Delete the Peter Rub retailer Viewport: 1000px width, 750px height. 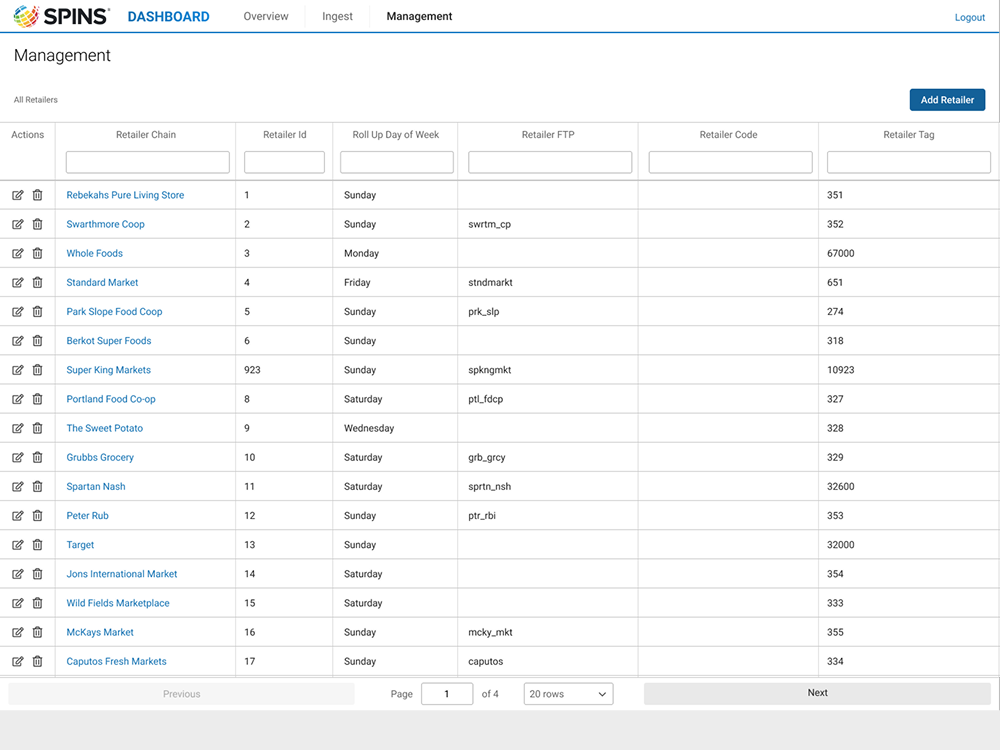pos(38,516)
